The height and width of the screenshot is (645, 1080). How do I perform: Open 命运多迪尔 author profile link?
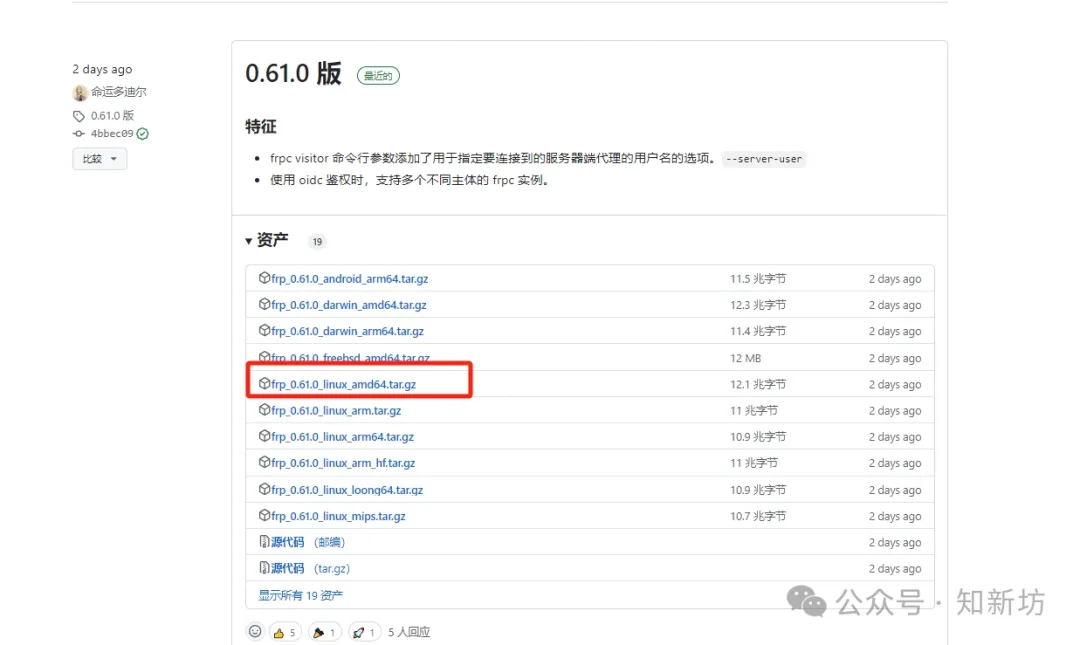coord(118,92)
